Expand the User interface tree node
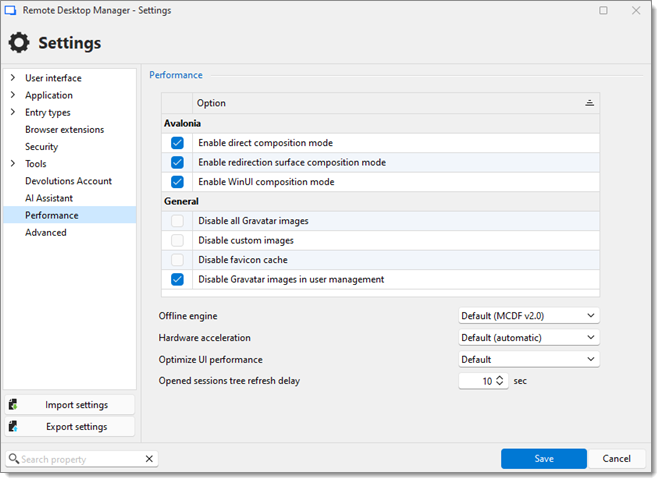 13,78
